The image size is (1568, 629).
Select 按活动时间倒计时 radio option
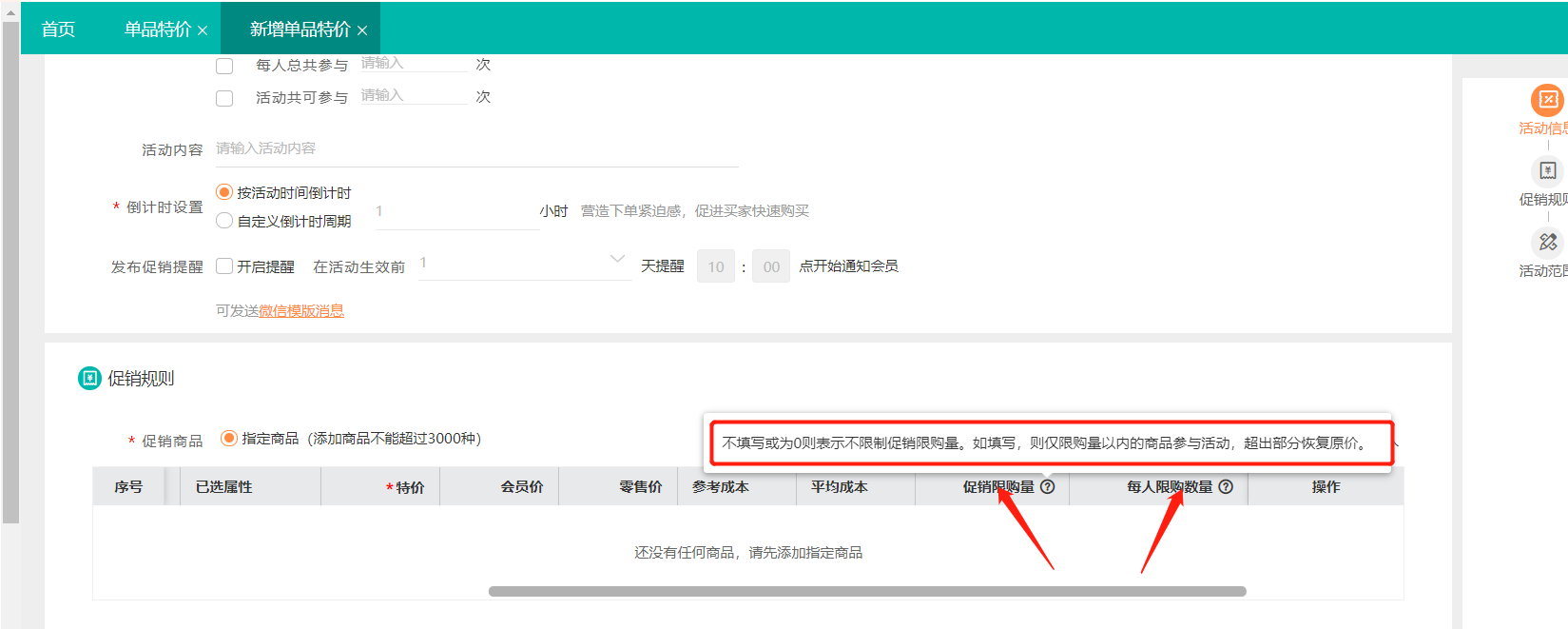(224, 192)
